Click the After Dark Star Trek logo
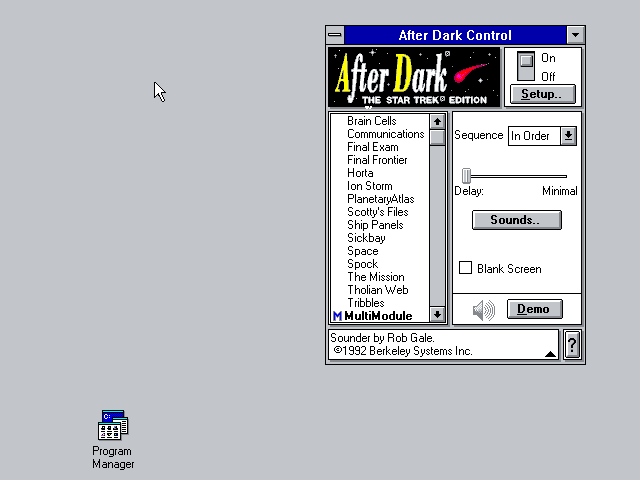The image size is (640, 480). coord(414,77)
